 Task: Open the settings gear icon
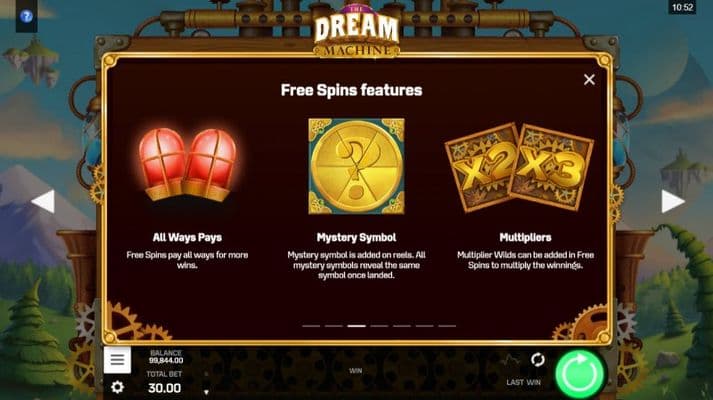(117, 387)
